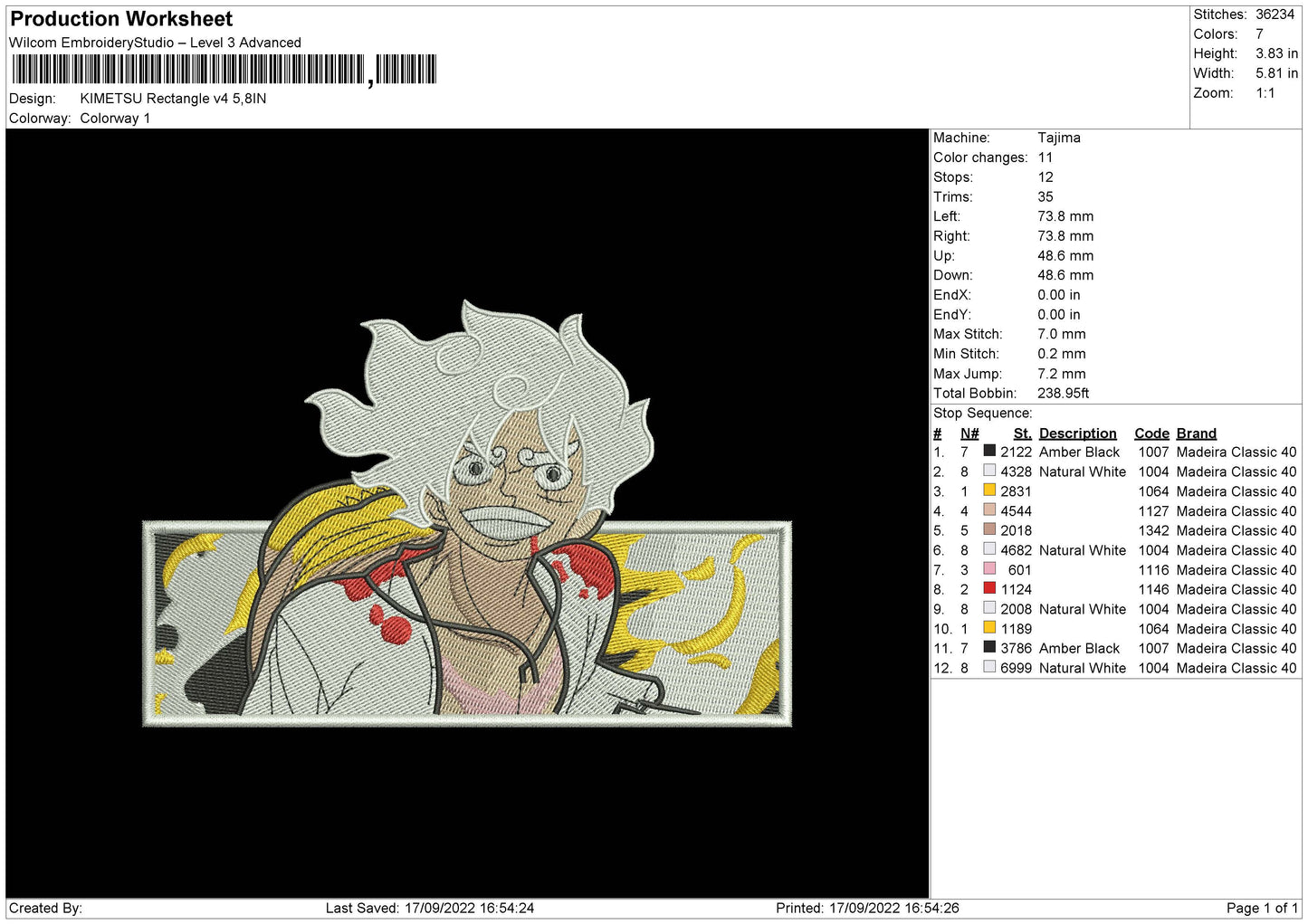Click the Stitches value 36234
The image size is (1308, 924).
pos(1275,14)
